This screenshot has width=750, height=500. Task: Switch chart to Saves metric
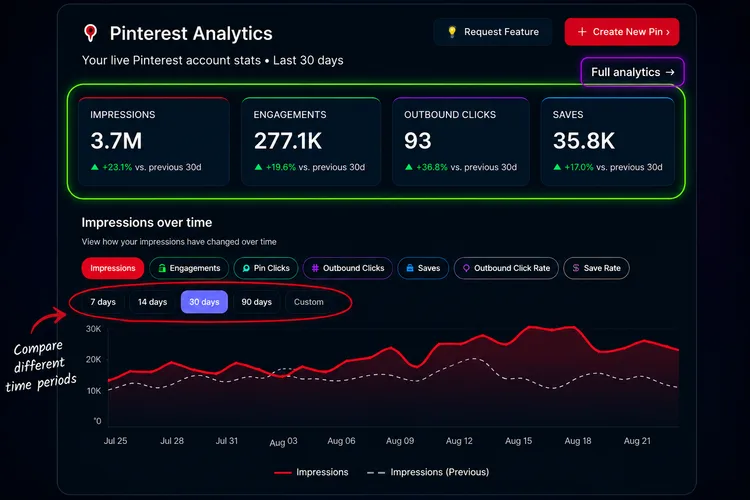pos(423,268)
